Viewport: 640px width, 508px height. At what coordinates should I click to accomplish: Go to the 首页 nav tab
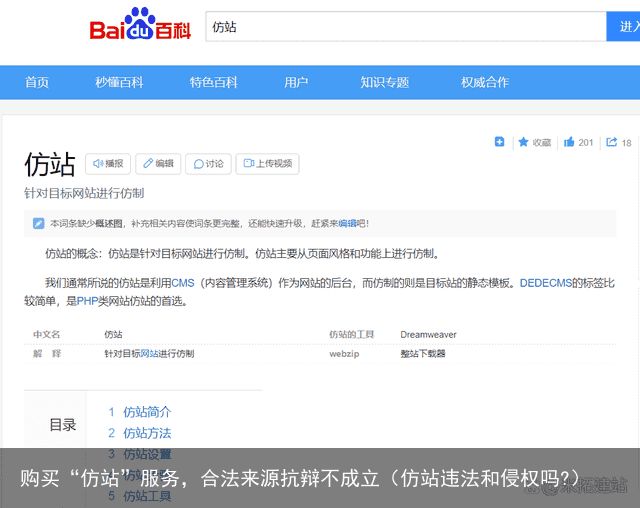tap(37, 82)
